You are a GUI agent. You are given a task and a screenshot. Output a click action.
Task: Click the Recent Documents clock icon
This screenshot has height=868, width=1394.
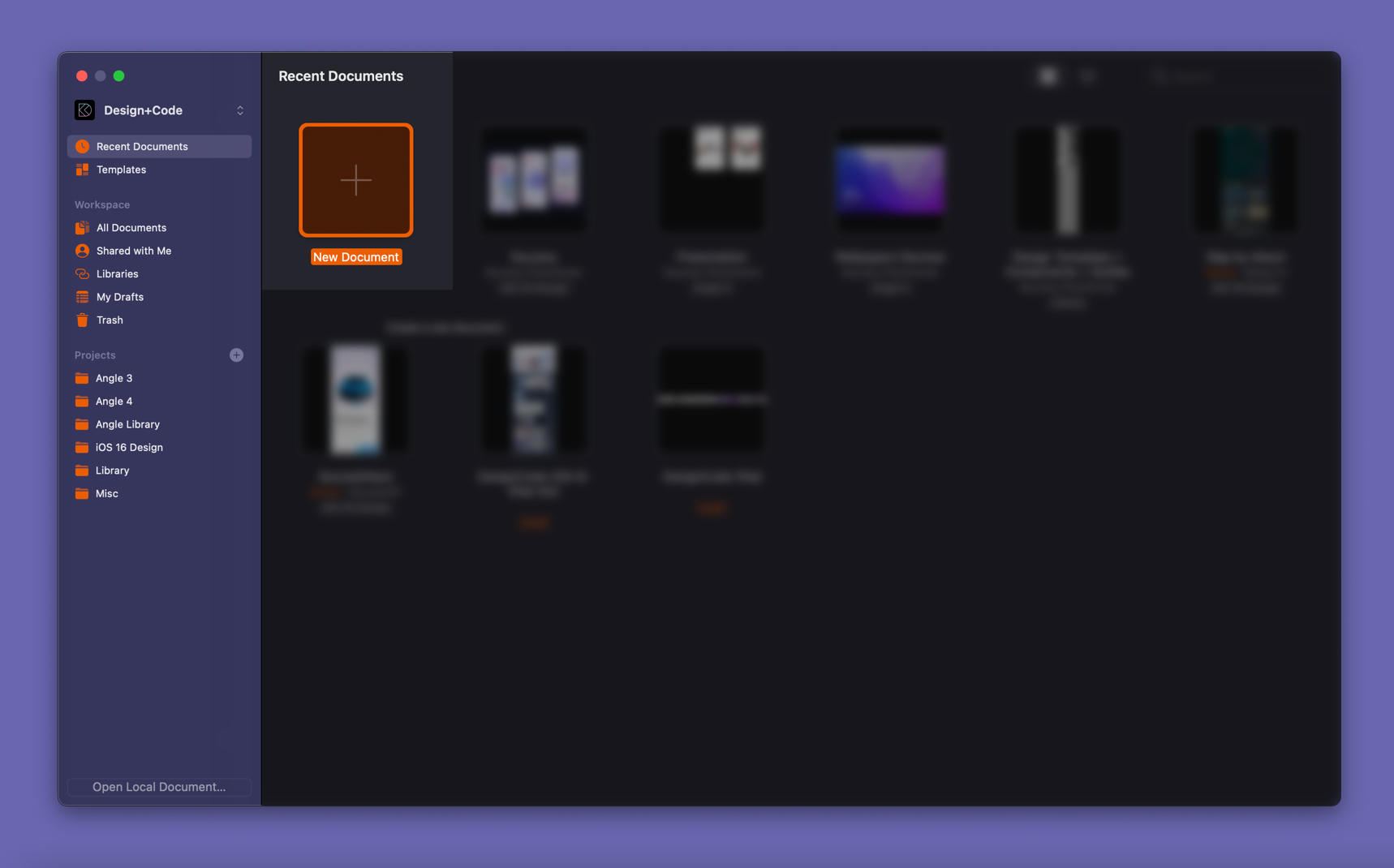point(82,147)
